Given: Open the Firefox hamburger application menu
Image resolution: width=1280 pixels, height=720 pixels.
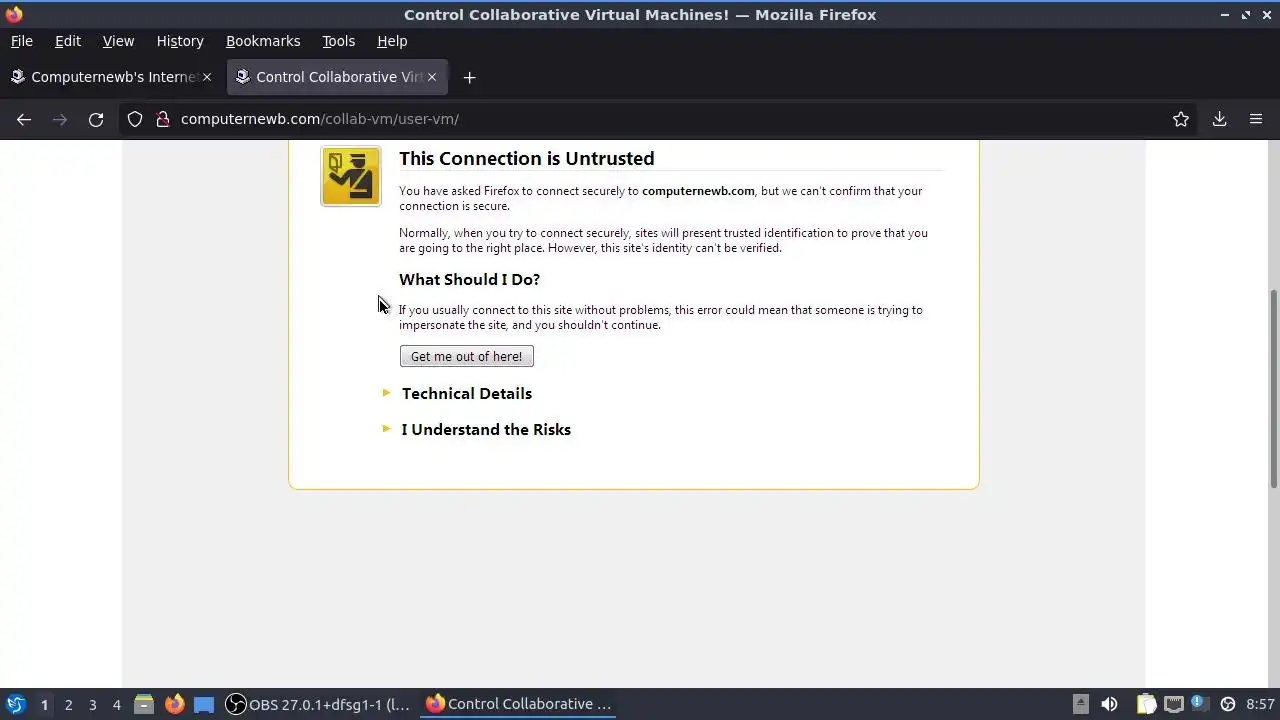Looking at the screenshot, I should pos(1256,119).
